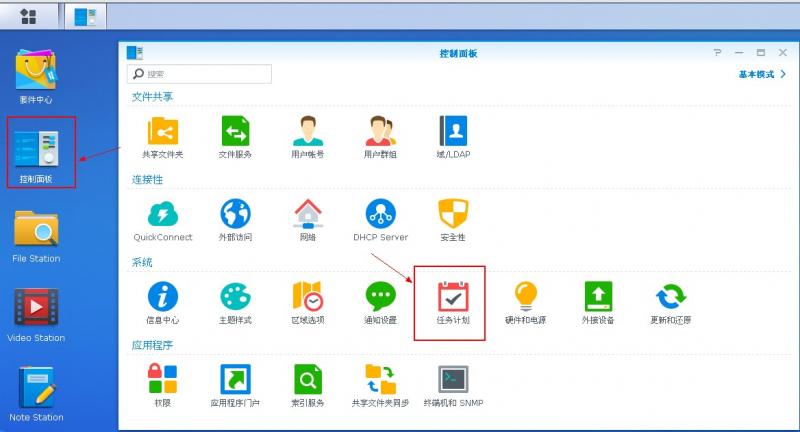Open 权限 privileges settings

(x=163, y=386)
